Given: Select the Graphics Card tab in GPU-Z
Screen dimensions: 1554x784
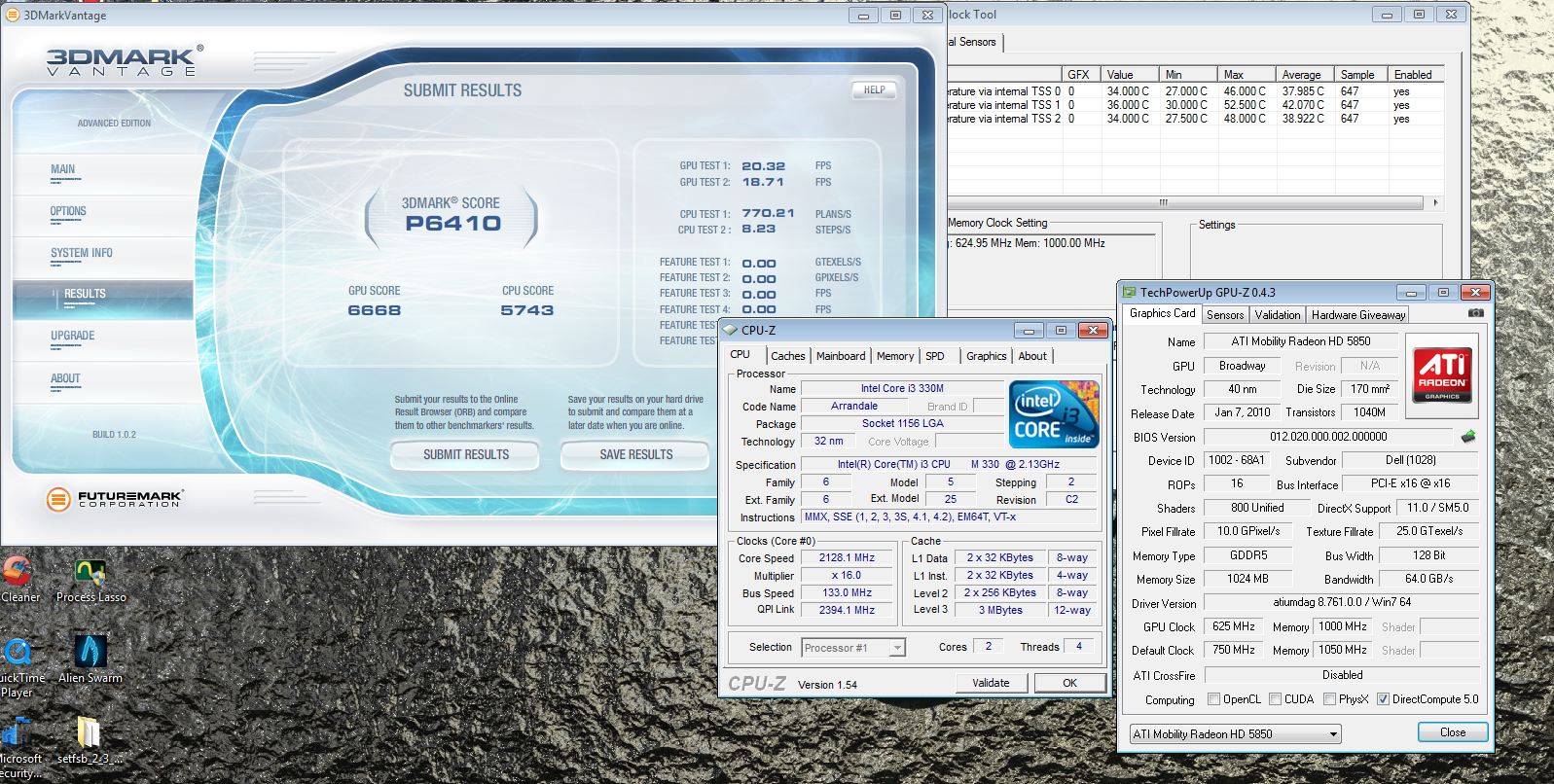Looking at the screenshot, I should point(1162,313).
